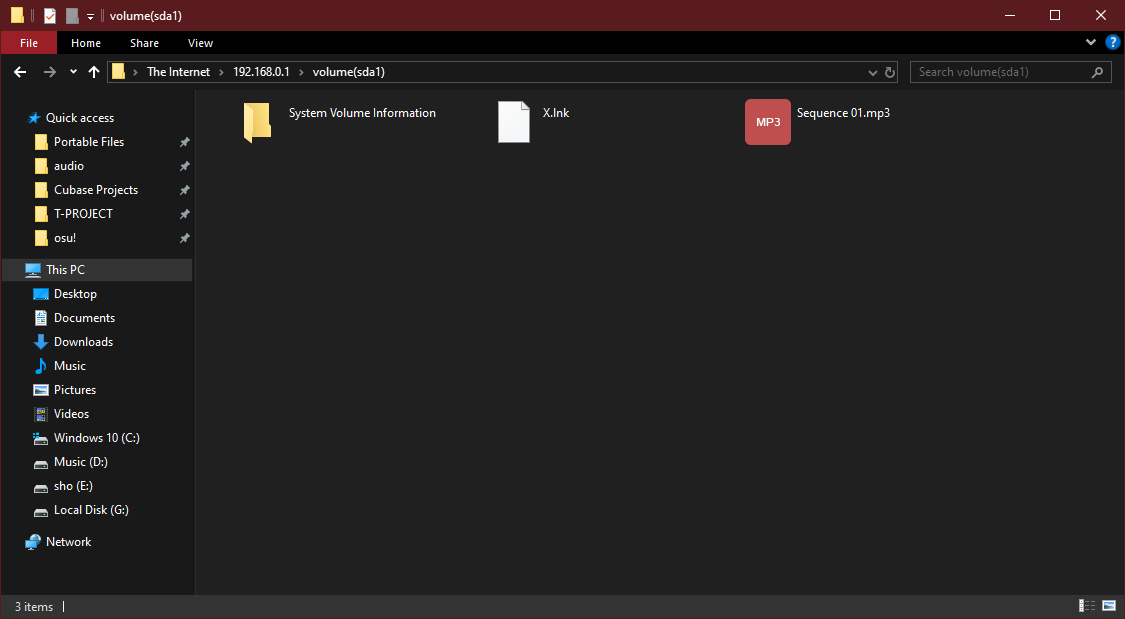Image resolution: width=1125 pixels, height=619 pixels.
Task: Open Local Disk (G:) drive
Action: [91, 510]
